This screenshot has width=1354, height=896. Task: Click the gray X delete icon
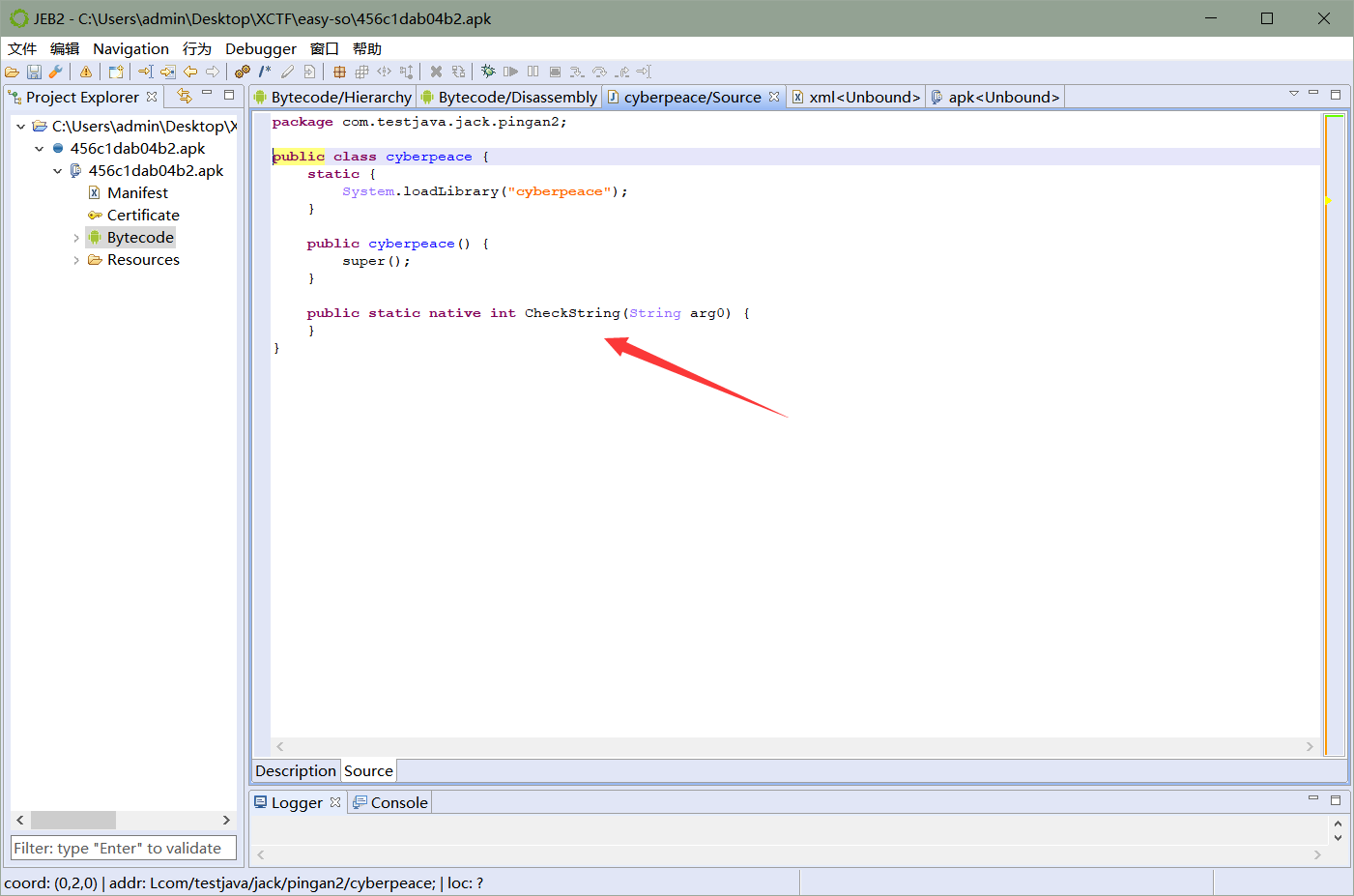pyautogui.click(x=436, y=72)
